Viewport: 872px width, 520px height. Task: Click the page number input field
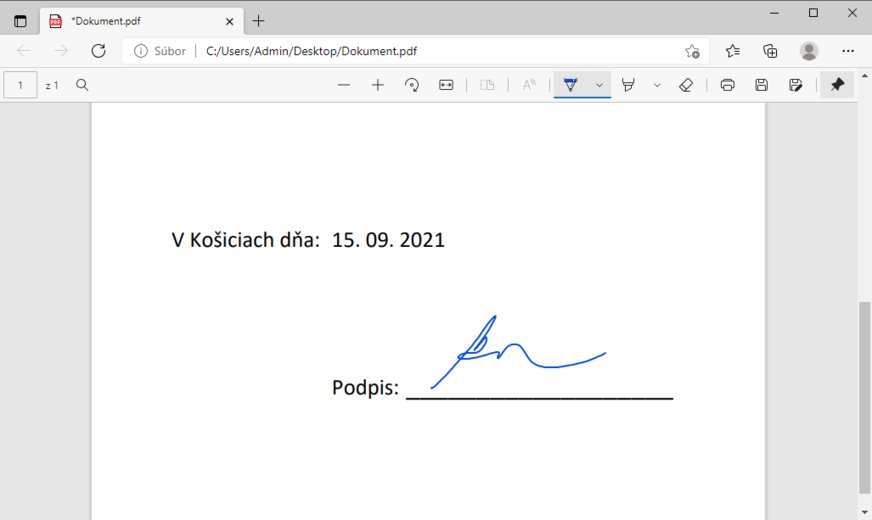pyautogui.click(x=20, y=86)
